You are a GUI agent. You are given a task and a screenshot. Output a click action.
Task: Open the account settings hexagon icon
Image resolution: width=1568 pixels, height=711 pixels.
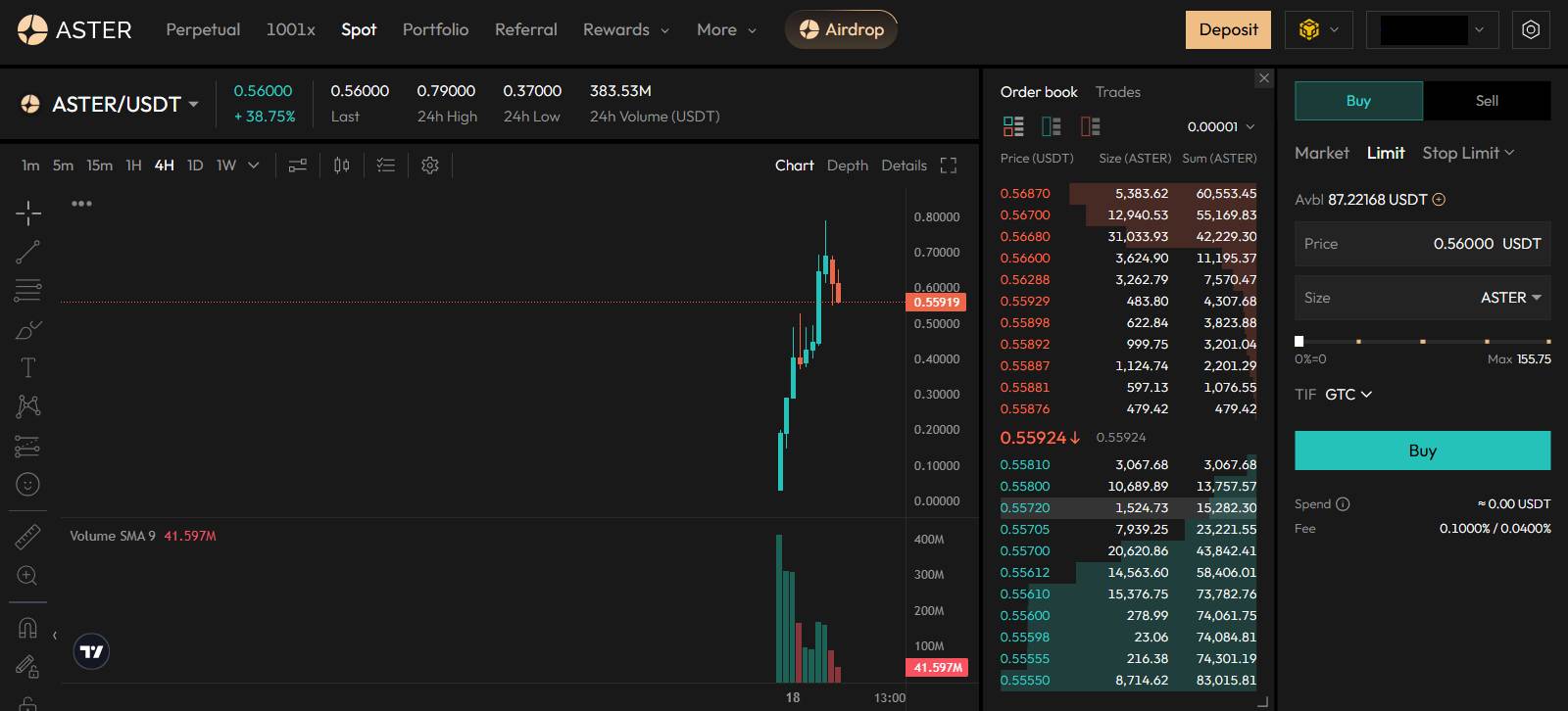(1531, 30)
